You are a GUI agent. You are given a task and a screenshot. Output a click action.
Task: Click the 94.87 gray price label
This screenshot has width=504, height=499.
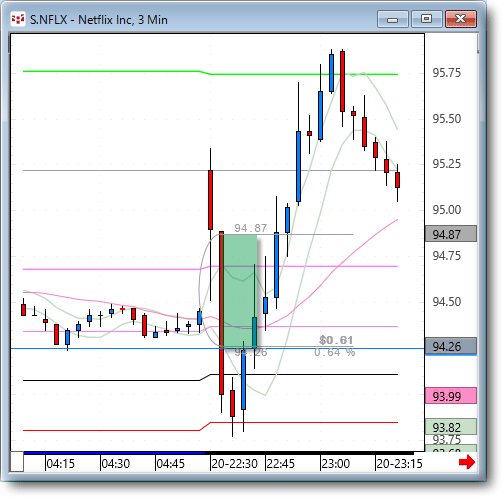point(451,234)
